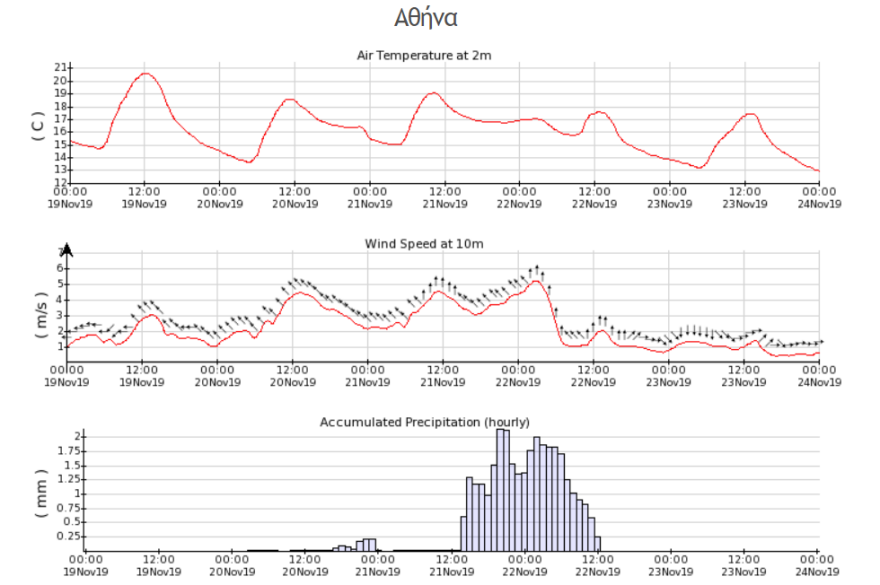Screen dimensions: 880x585
Task: Click the ( m/s ) wind axis label
Action: 41,308
